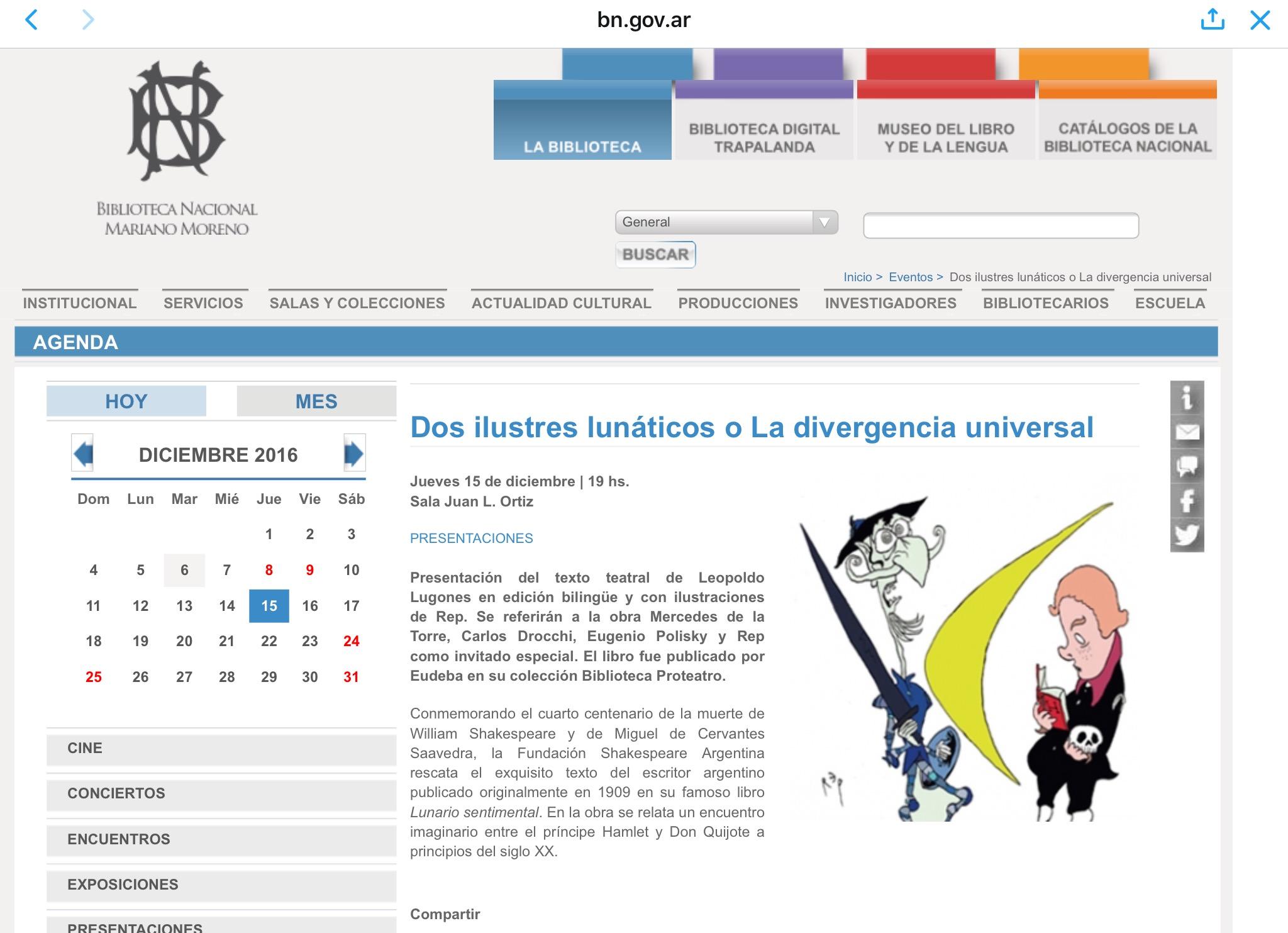This screenshot has width=1288, height=933.
Task: Open Catálogos de la Biblioteca Nacional tab
Action: 1128,120
